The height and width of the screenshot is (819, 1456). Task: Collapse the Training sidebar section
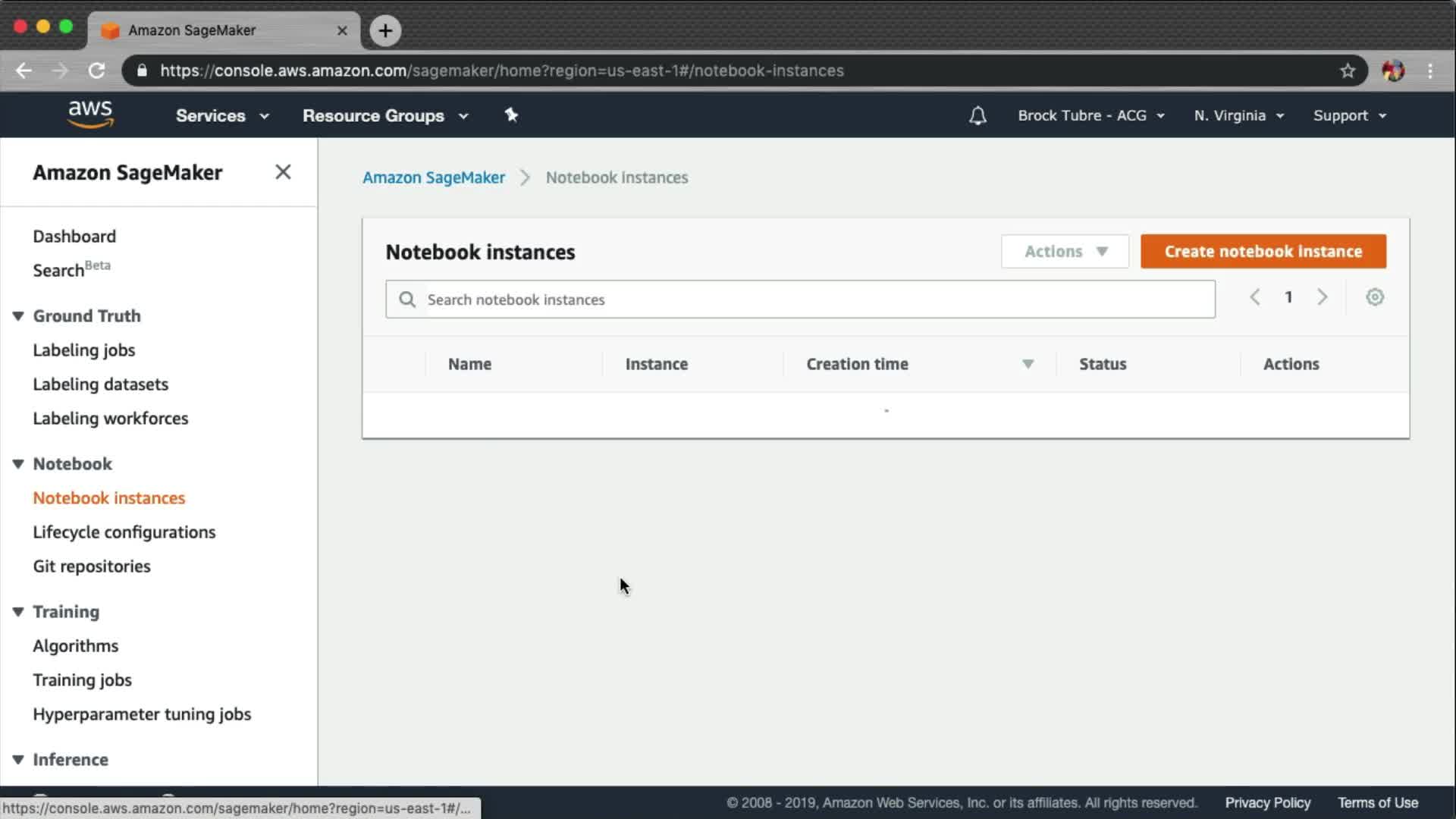tap(18, 612)
